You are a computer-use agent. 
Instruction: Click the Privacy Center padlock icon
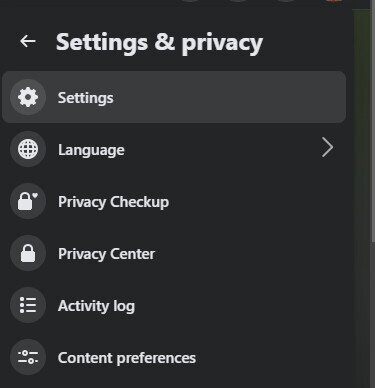click(x=28, y=253)
